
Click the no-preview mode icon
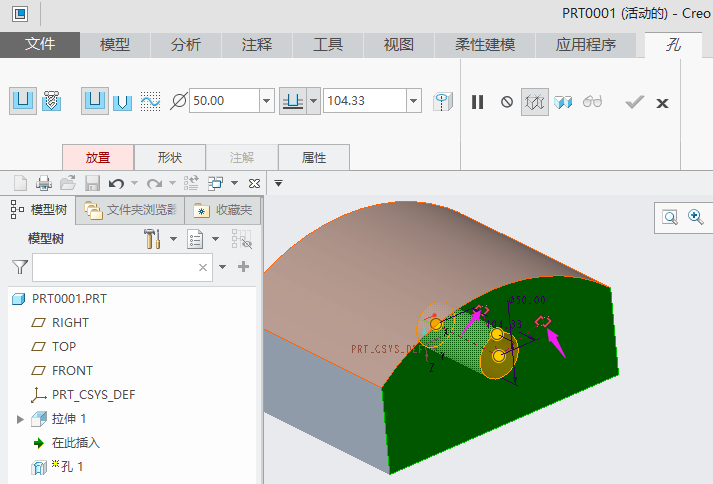point(507,102)
